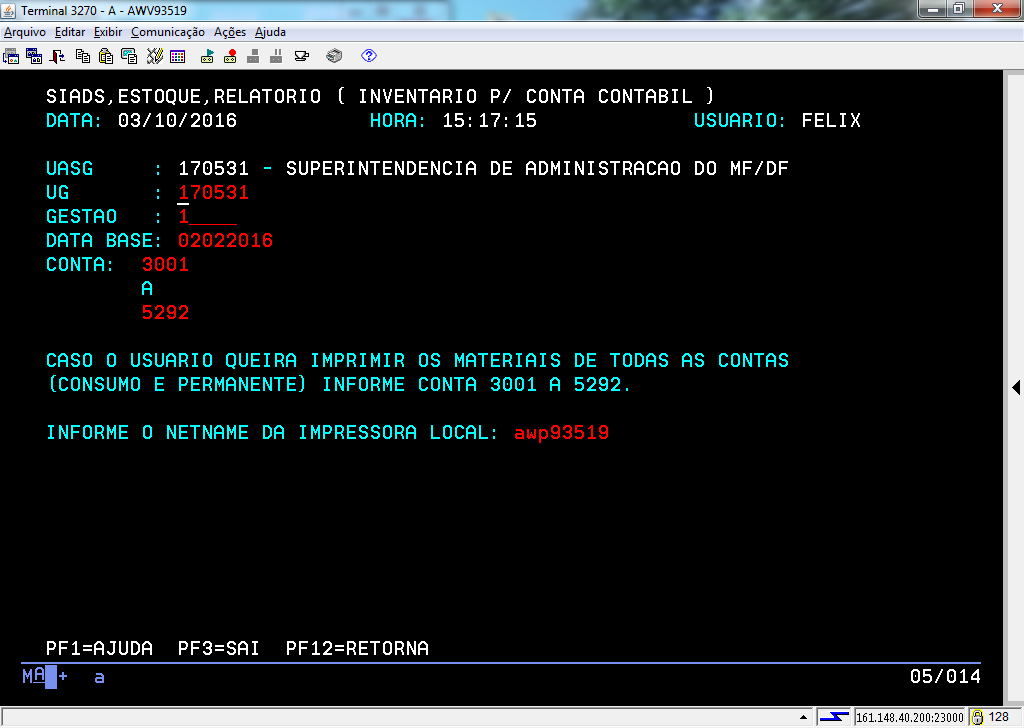Viewport: 1024px width, 728px height.
Task: Click the disconnect door icon
Action: 57,56
